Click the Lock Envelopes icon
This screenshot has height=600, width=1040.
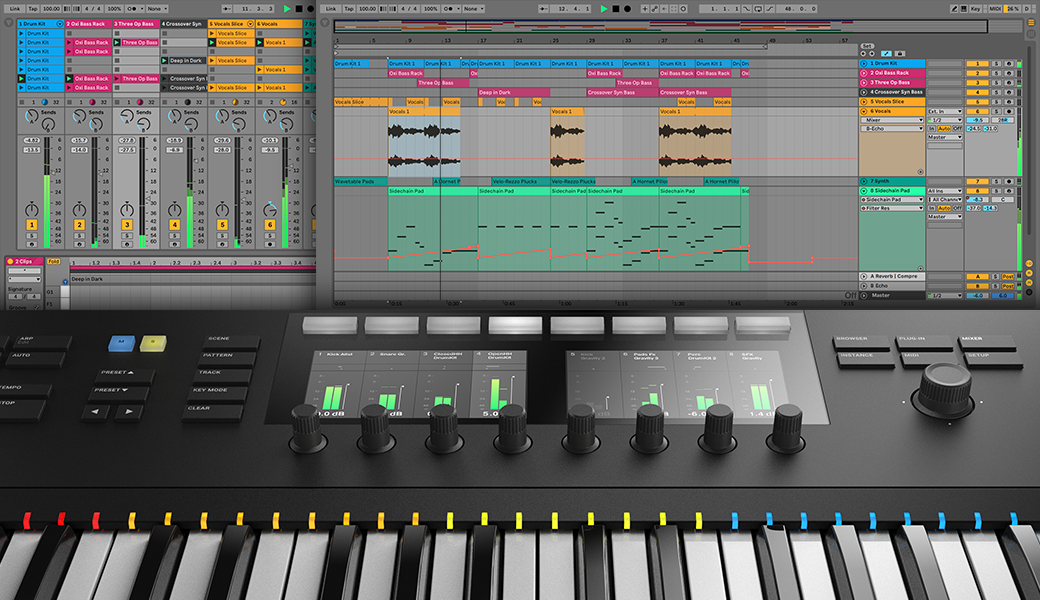[x=901, y=53]
